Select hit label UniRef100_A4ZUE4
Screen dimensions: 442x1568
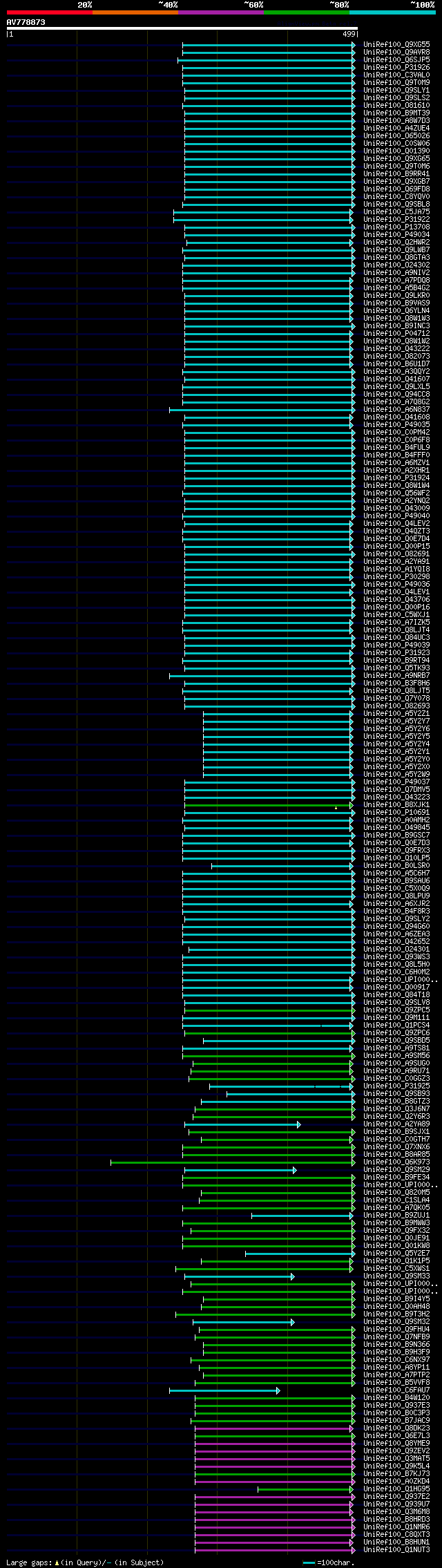(396, 129)
